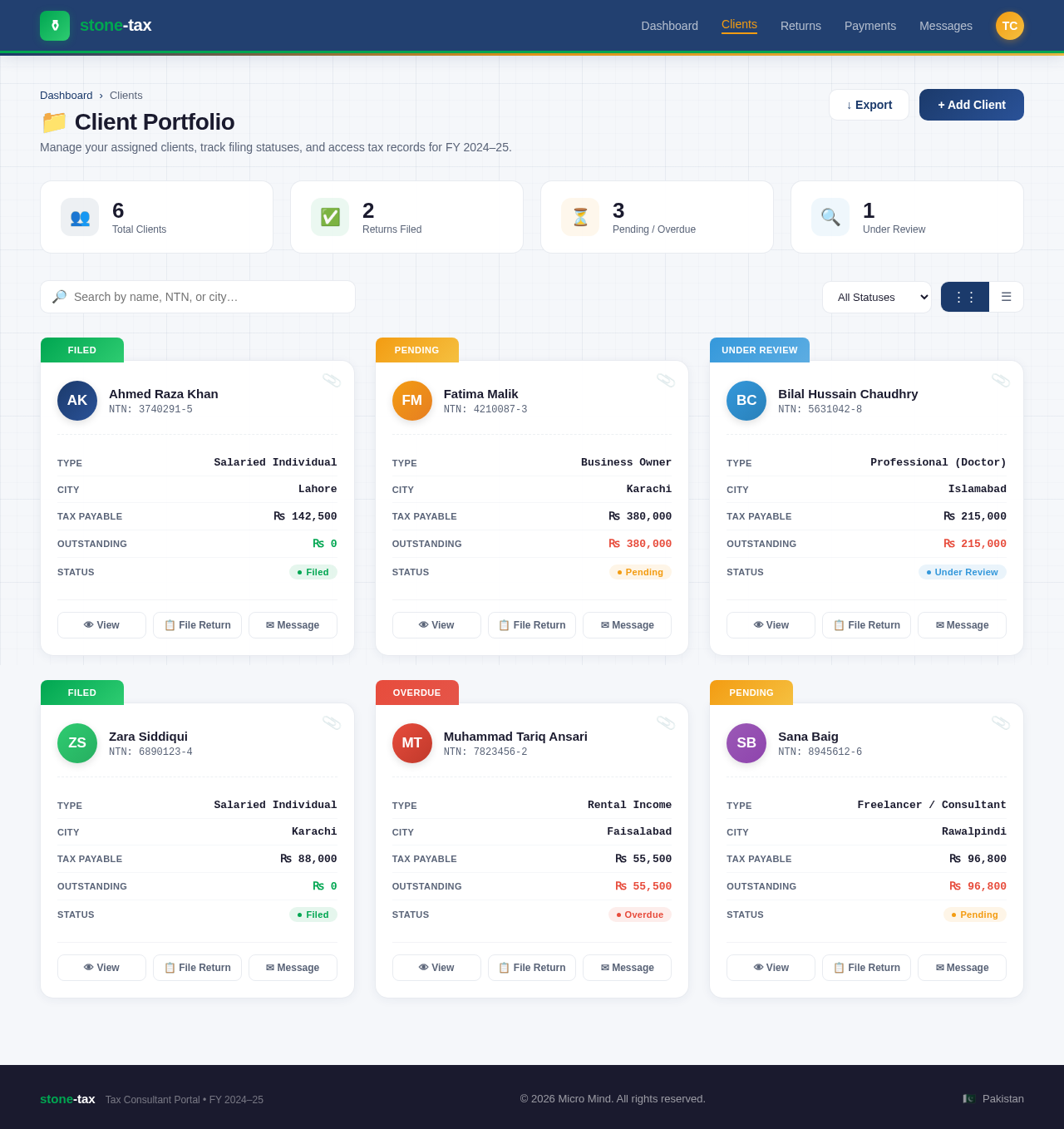The width and height of the screenshot is (1064, 1129).
Task: File Return for Zara Siddiqui
Action: [197, 968]
